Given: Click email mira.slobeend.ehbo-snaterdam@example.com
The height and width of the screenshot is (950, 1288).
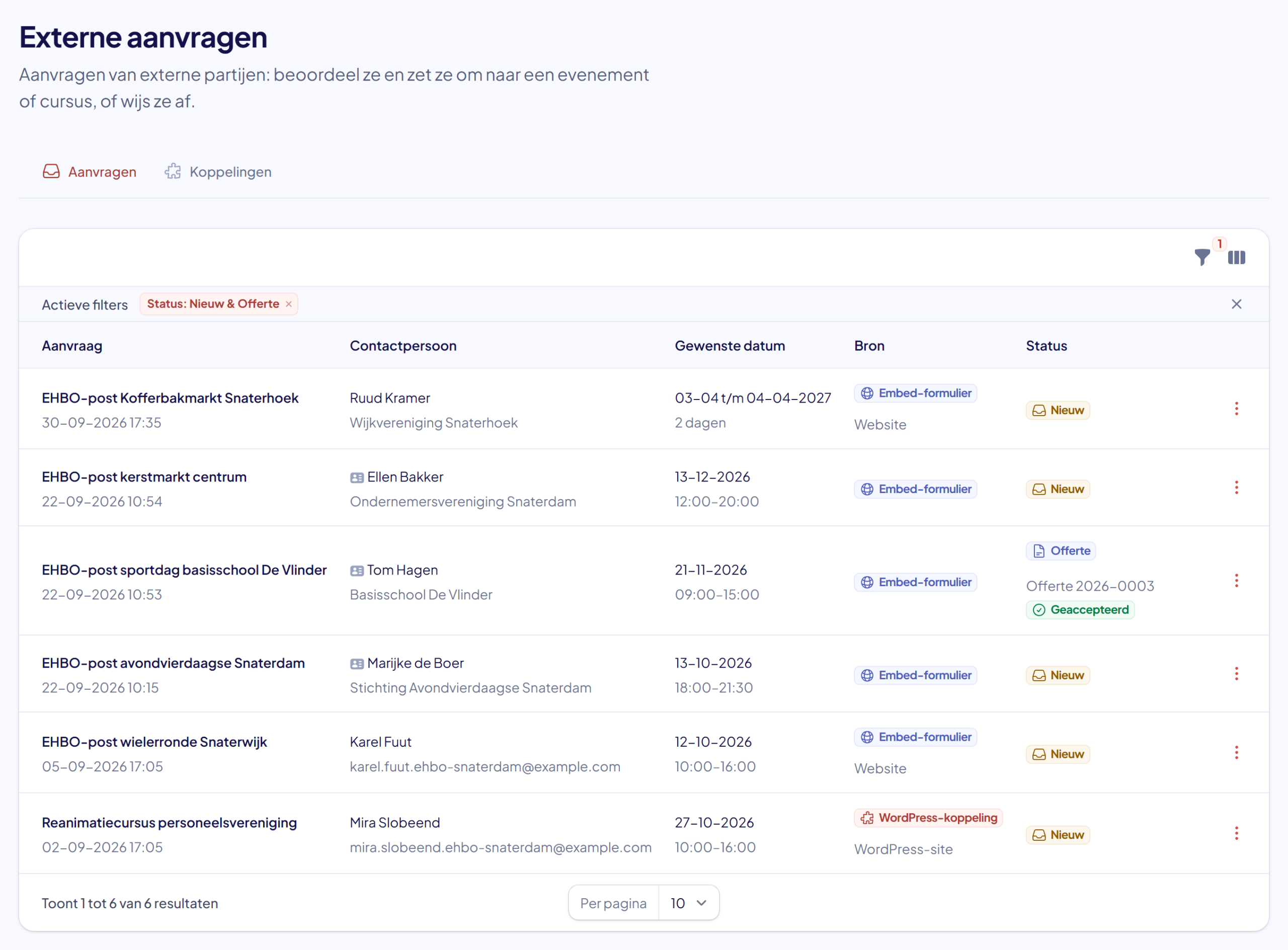Looking at the screenshot, I should [500, 847].
